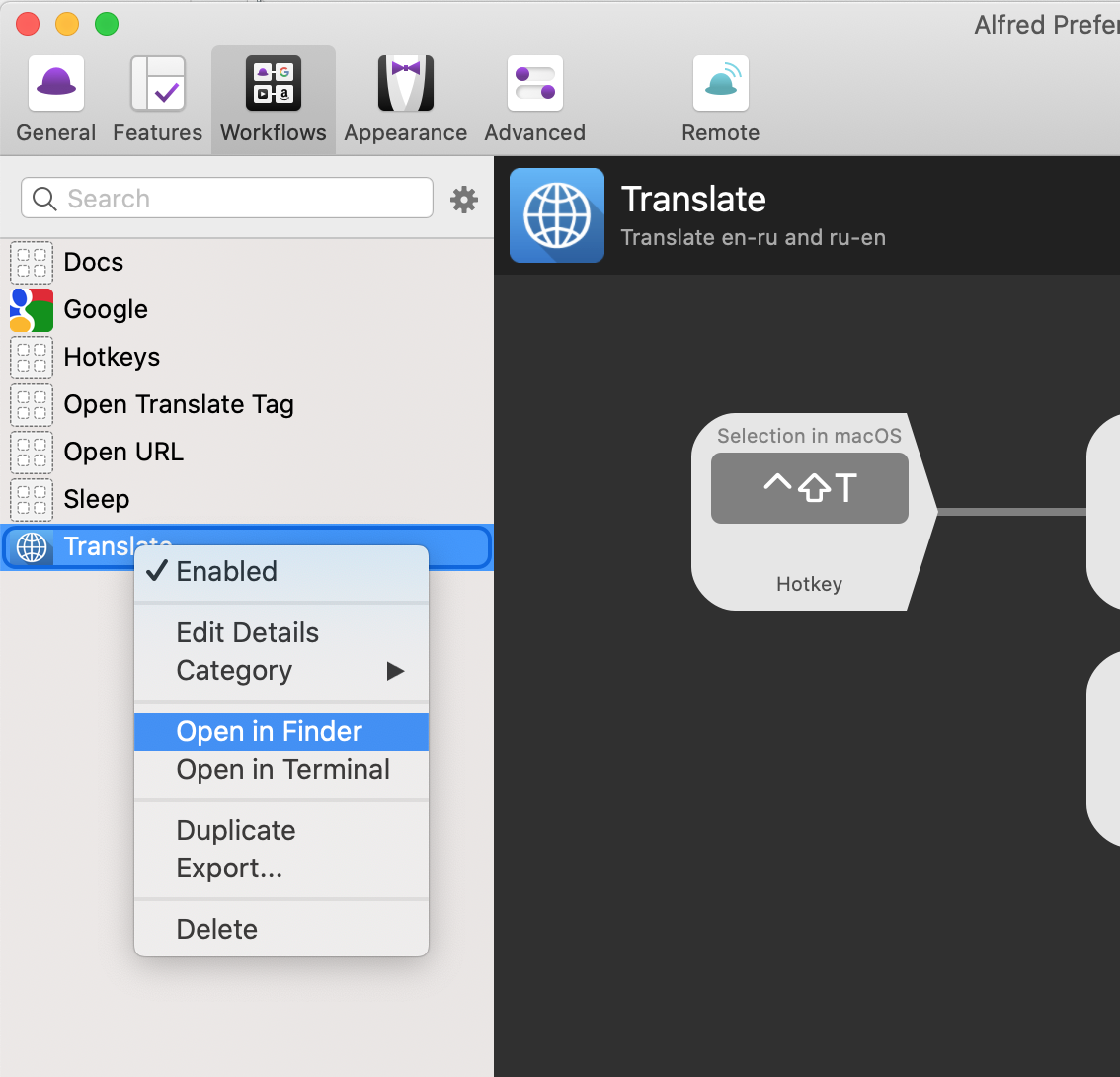Click the Hotkeys workflow placeholder icon

32,358
